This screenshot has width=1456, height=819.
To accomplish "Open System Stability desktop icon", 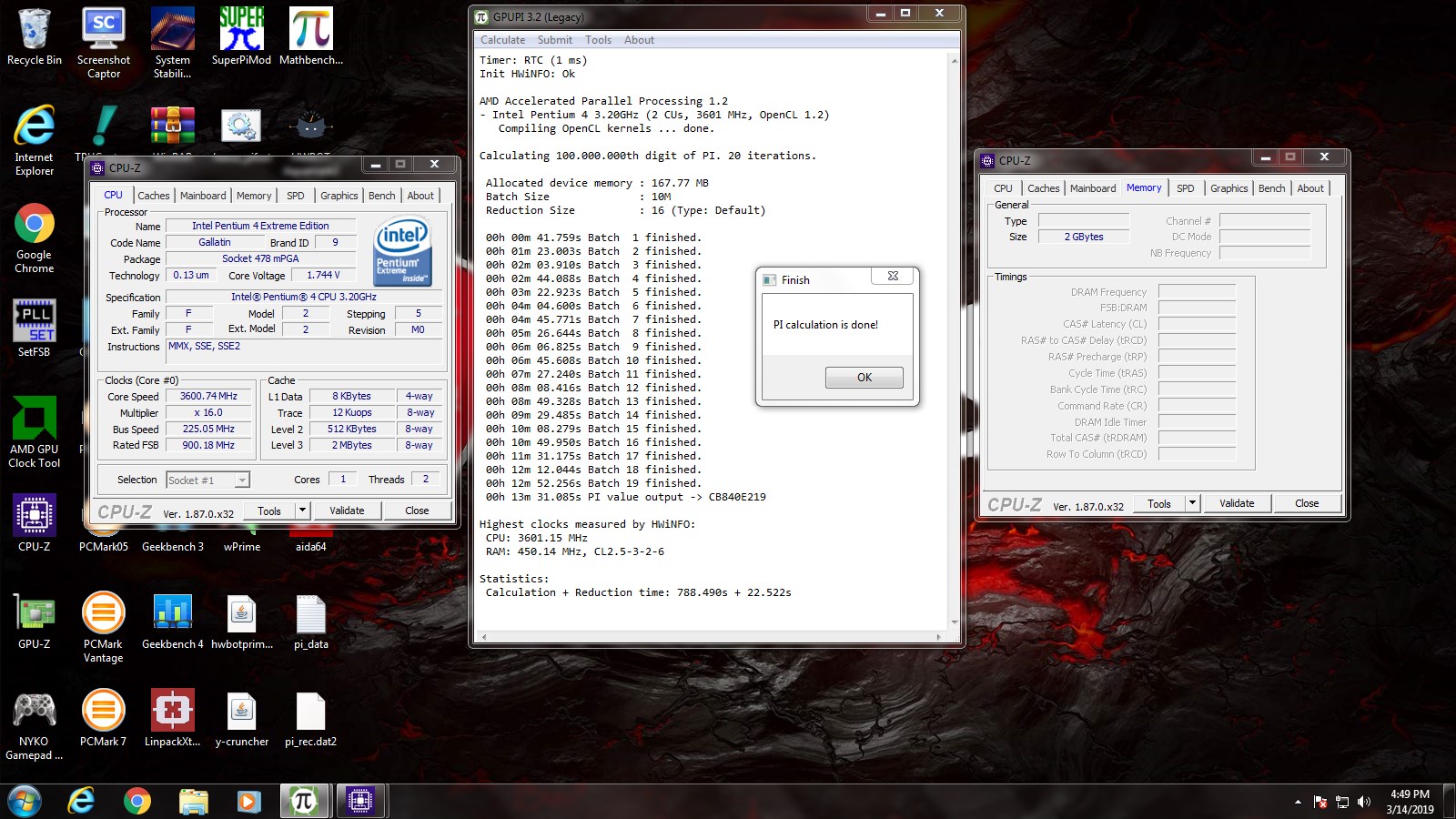I will click(173, 44).
